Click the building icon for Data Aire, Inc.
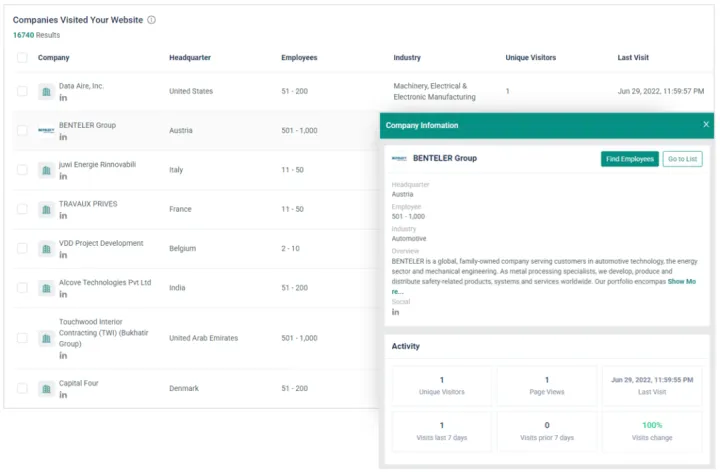The image size is (720, 473). tap(46, 92)
